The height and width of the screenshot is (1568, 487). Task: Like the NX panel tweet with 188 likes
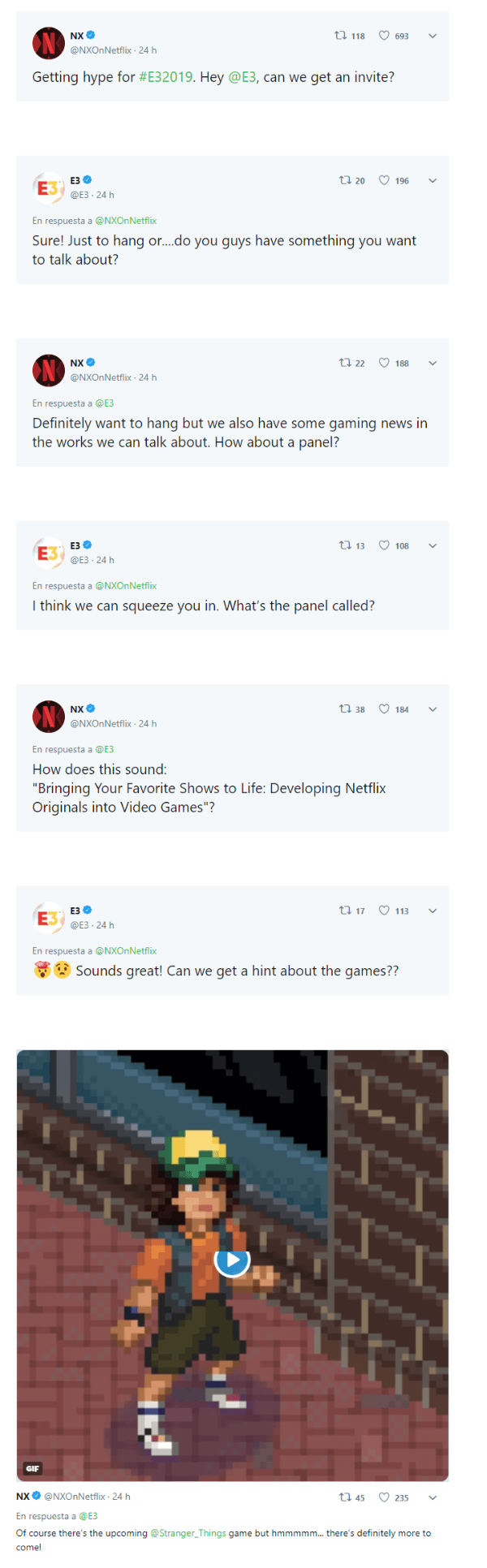[x=385, y=363]
